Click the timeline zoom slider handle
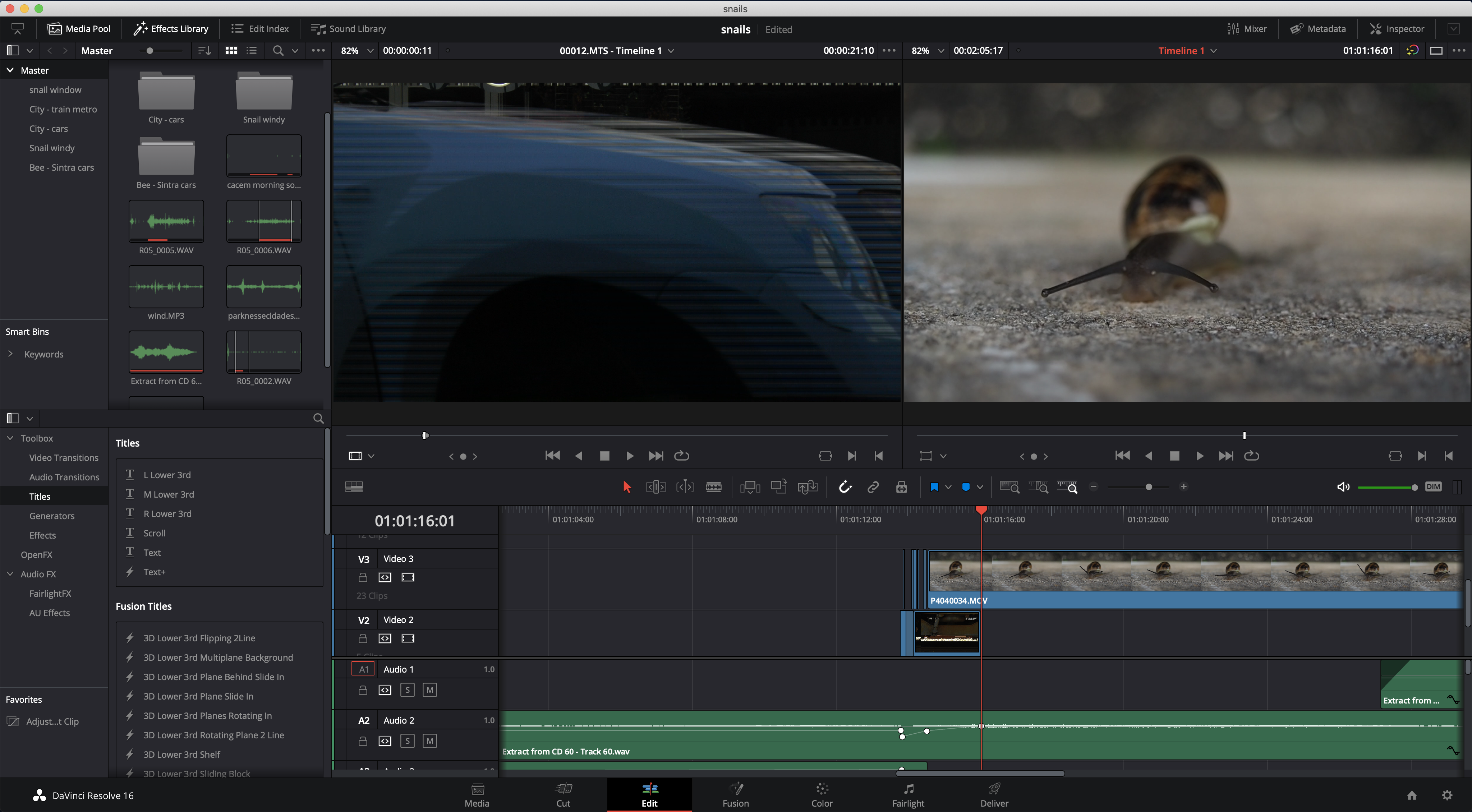The width and height of the screenshot is (1472, 812). pos(1149,487)
